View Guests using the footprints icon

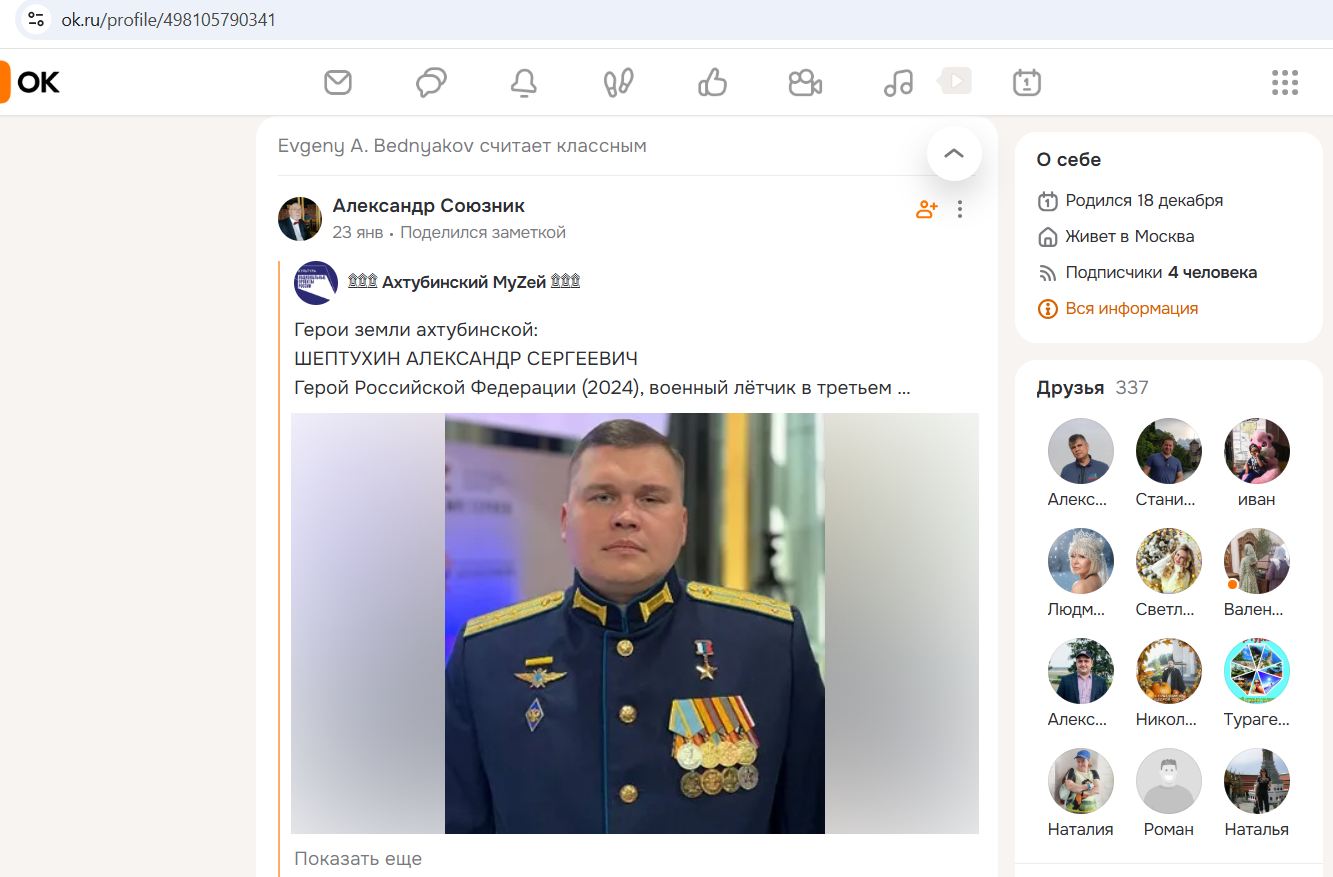617,82
